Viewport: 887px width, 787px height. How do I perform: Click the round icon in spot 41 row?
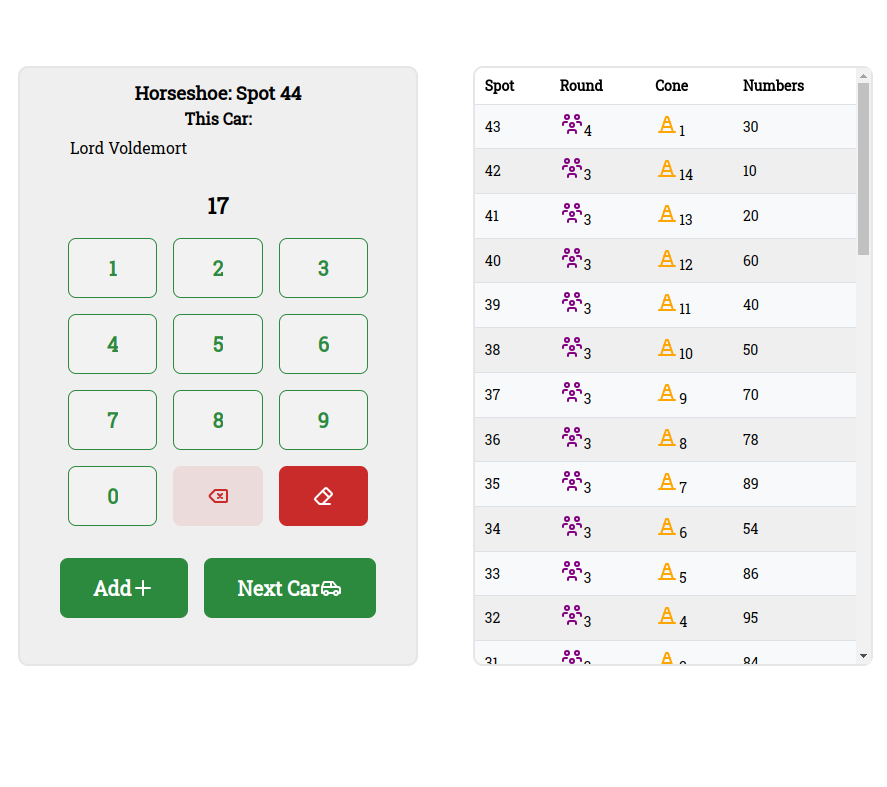click(571, 213)
